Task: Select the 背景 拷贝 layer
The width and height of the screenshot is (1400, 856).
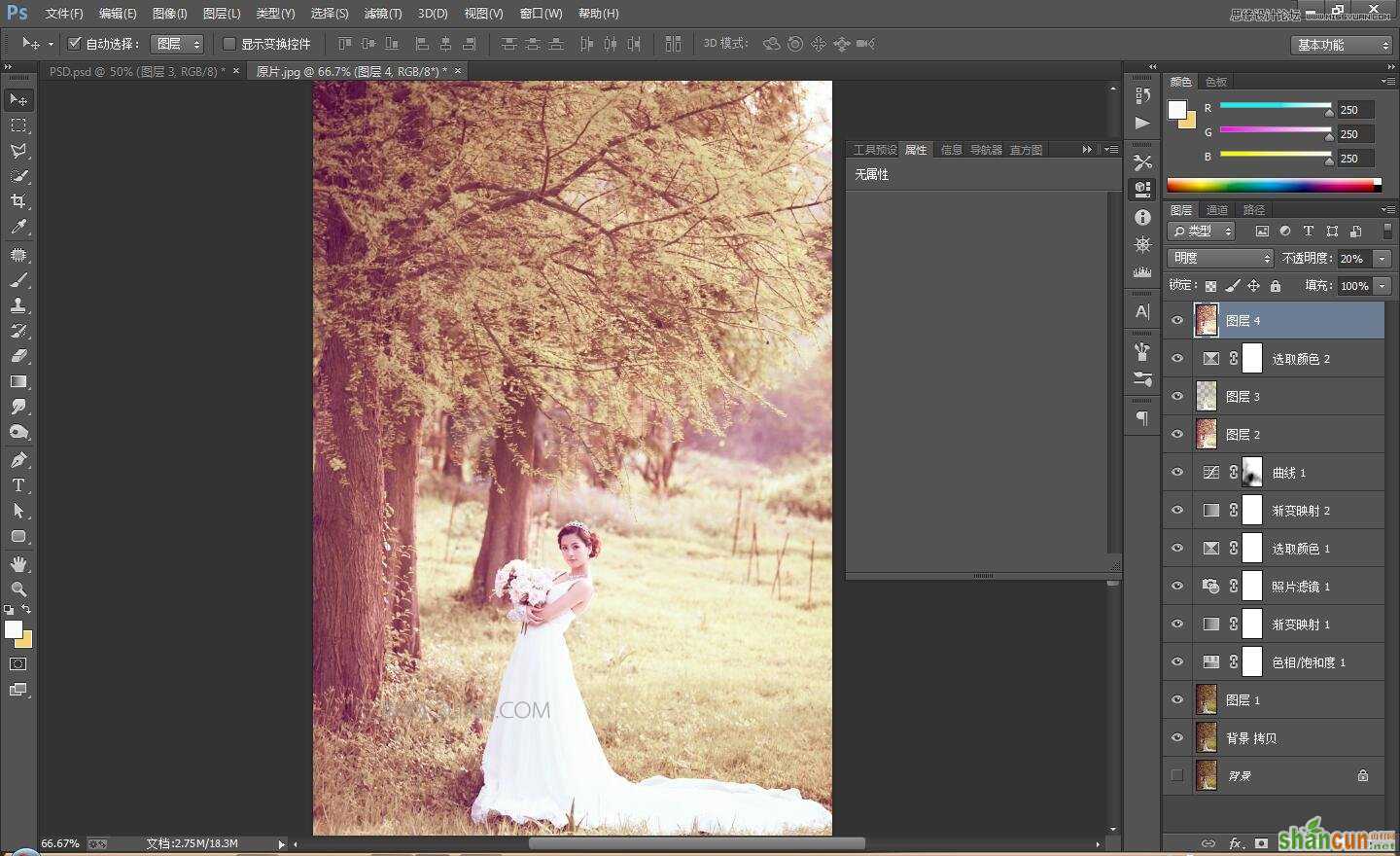Action: point(1274,737)
